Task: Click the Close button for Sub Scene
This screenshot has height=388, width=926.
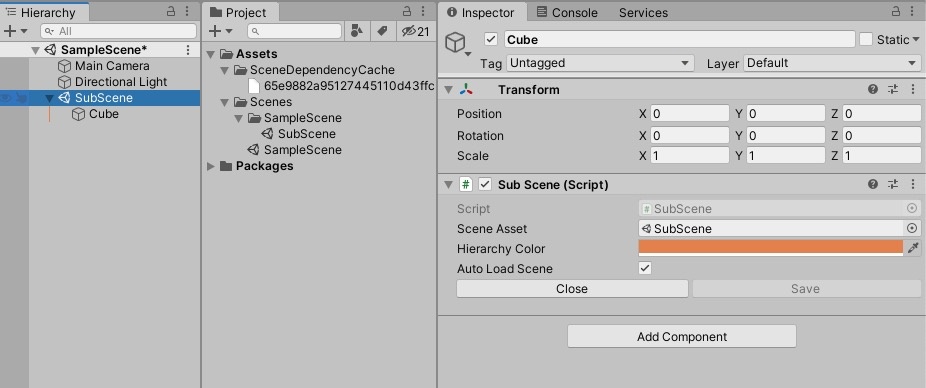Action: tap(572, 289)
